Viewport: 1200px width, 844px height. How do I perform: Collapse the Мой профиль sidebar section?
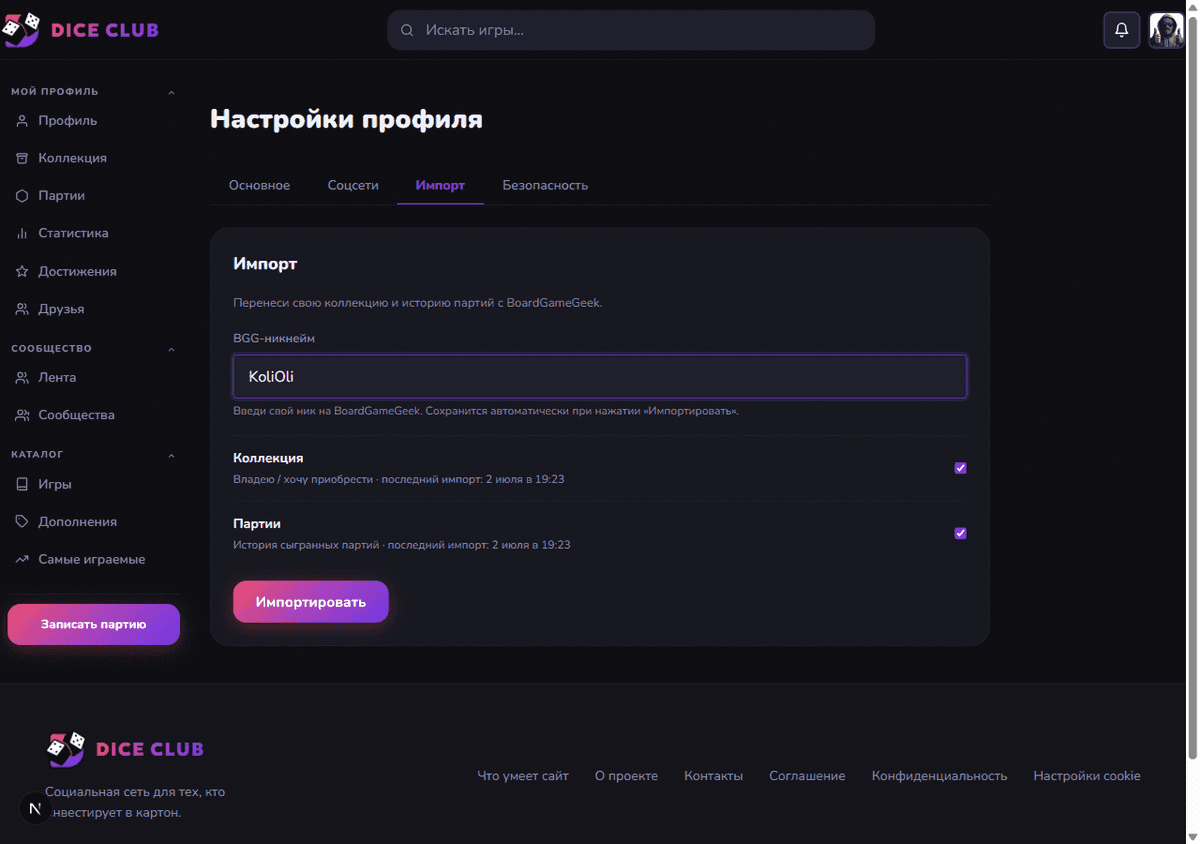[171, 92]
